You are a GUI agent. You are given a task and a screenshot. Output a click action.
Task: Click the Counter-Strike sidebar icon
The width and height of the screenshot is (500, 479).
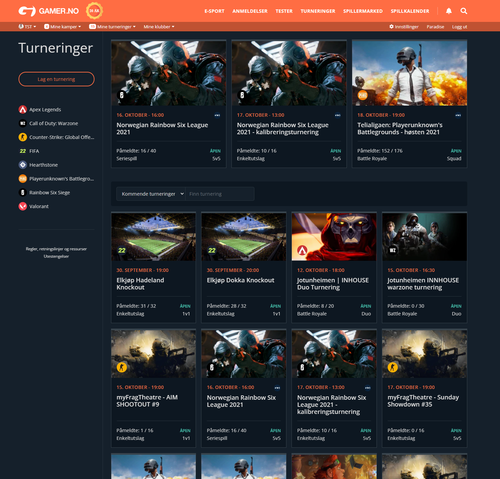pyautogui.click(x=23, y=137)
